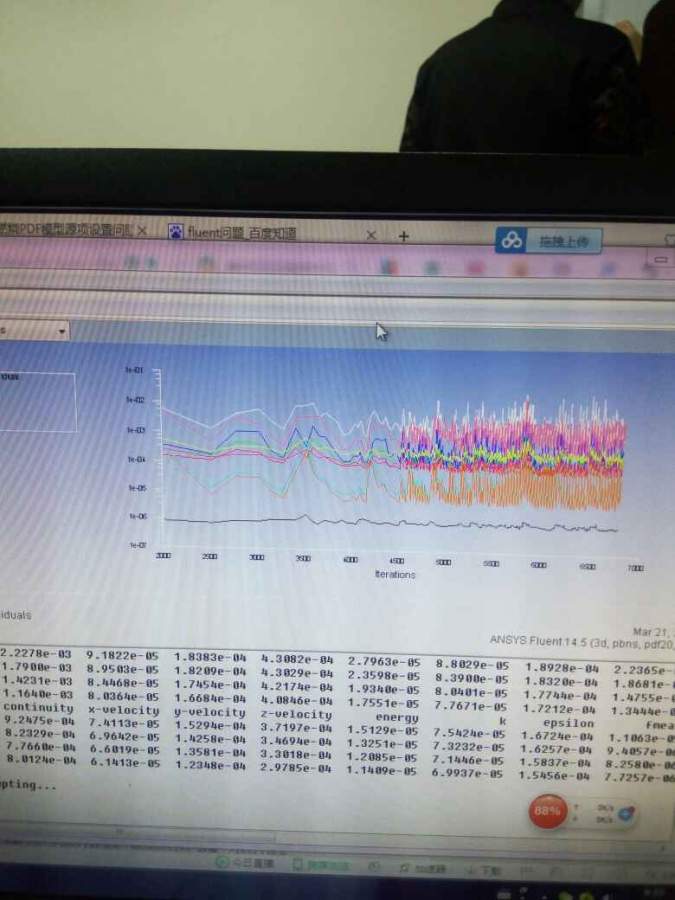Click the 'energy' column header
The image size is (675, 900).
(x=396, y=717)
